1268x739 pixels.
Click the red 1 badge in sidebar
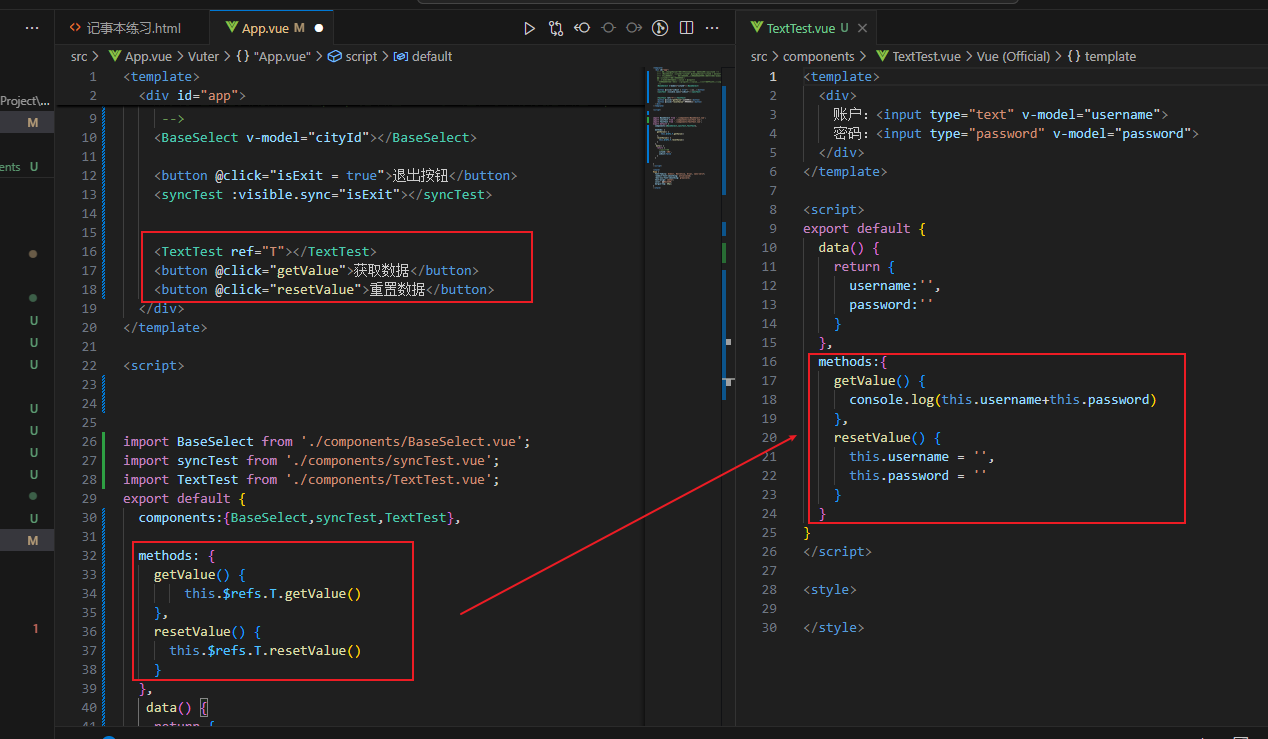[35, 628]
